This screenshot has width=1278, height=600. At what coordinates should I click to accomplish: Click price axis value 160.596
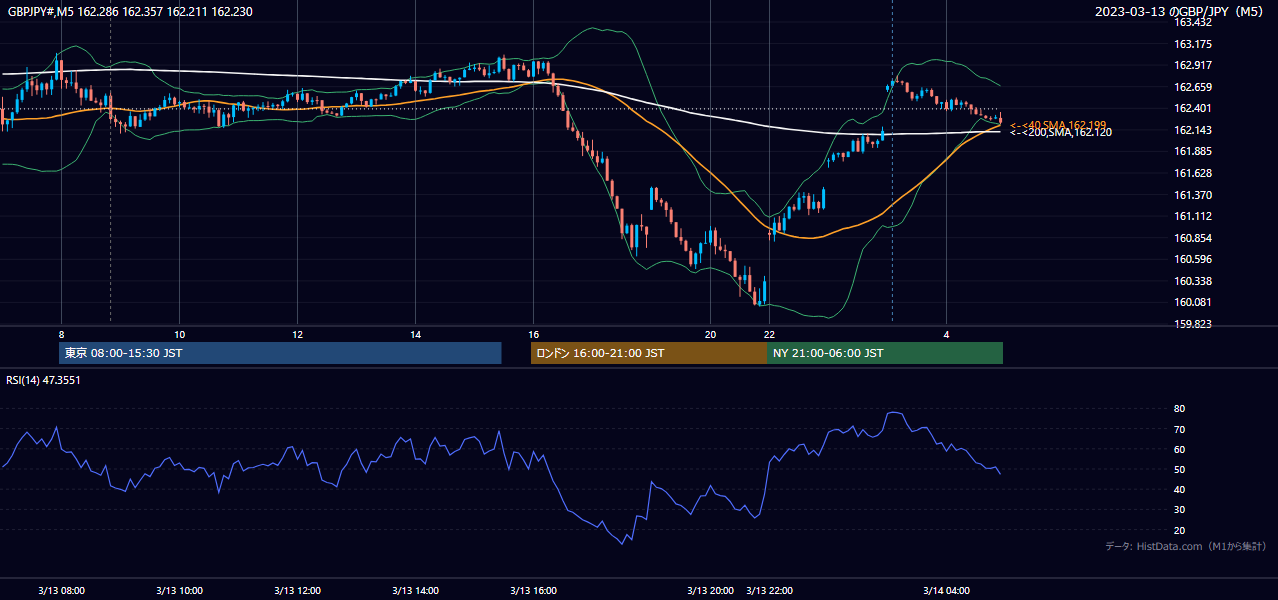[1193, 259]
